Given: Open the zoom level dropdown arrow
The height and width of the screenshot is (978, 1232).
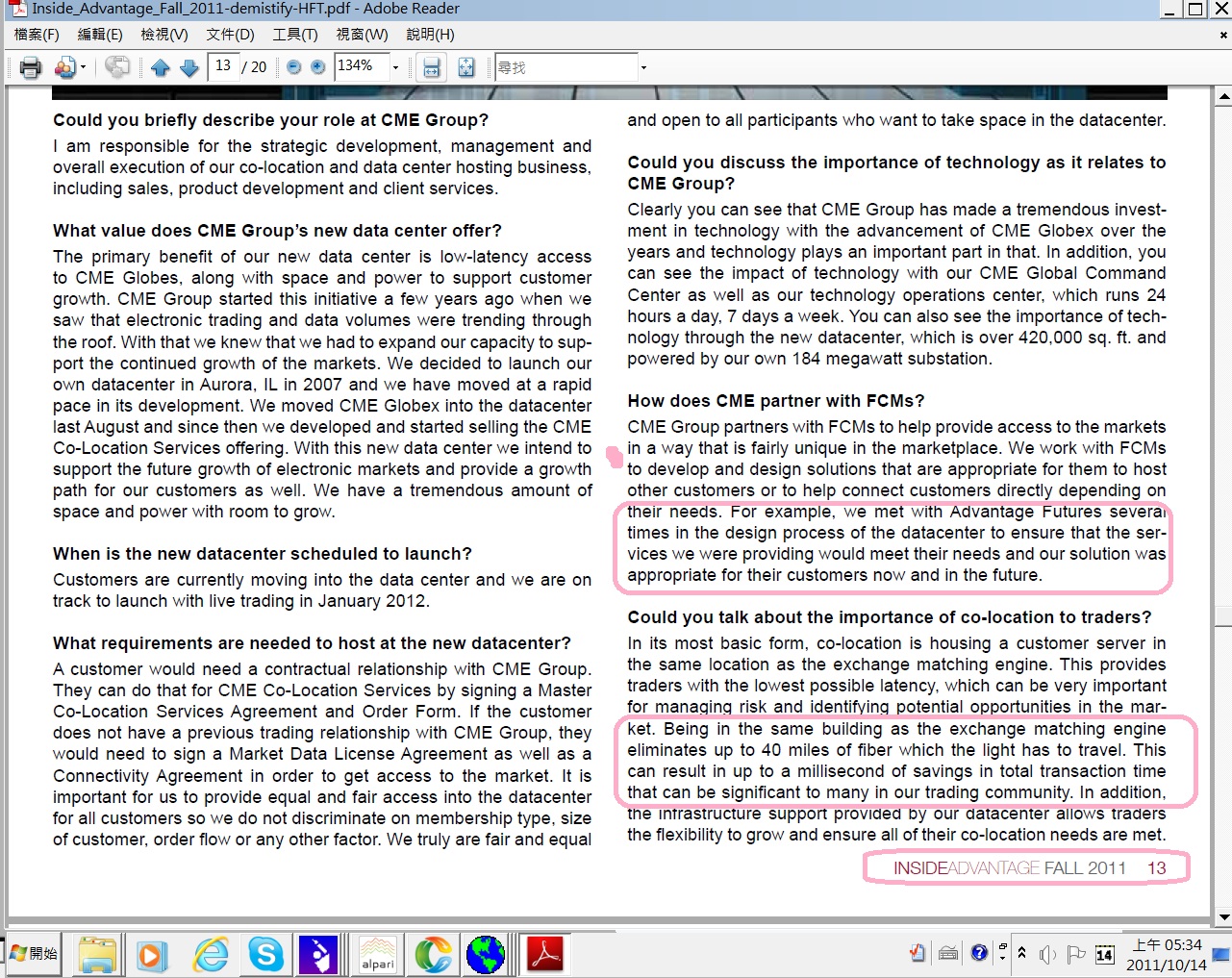Looking at the screenshot, I should tap(395, 67).
